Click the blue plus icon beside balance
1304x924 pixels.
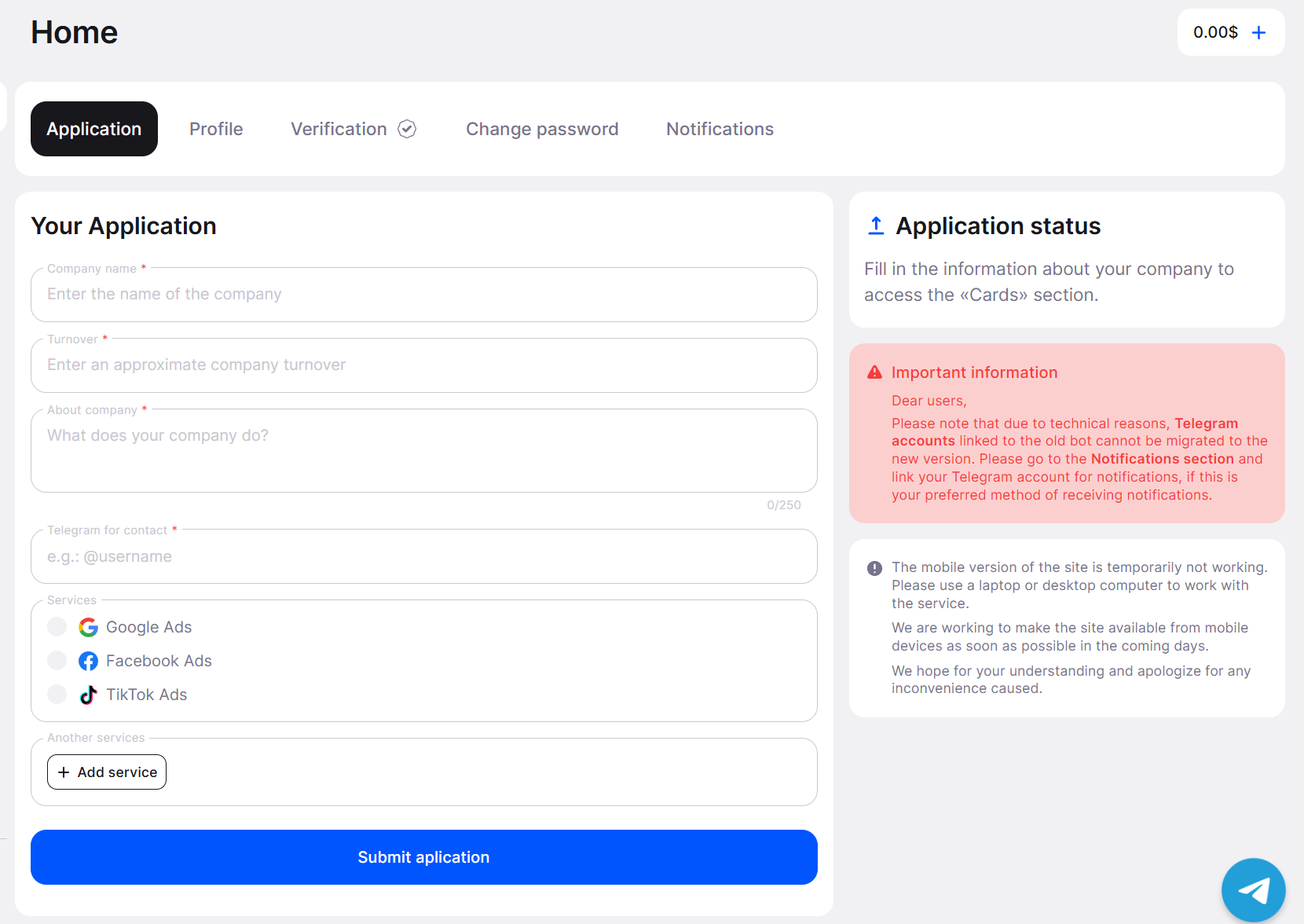point(1258,32)
